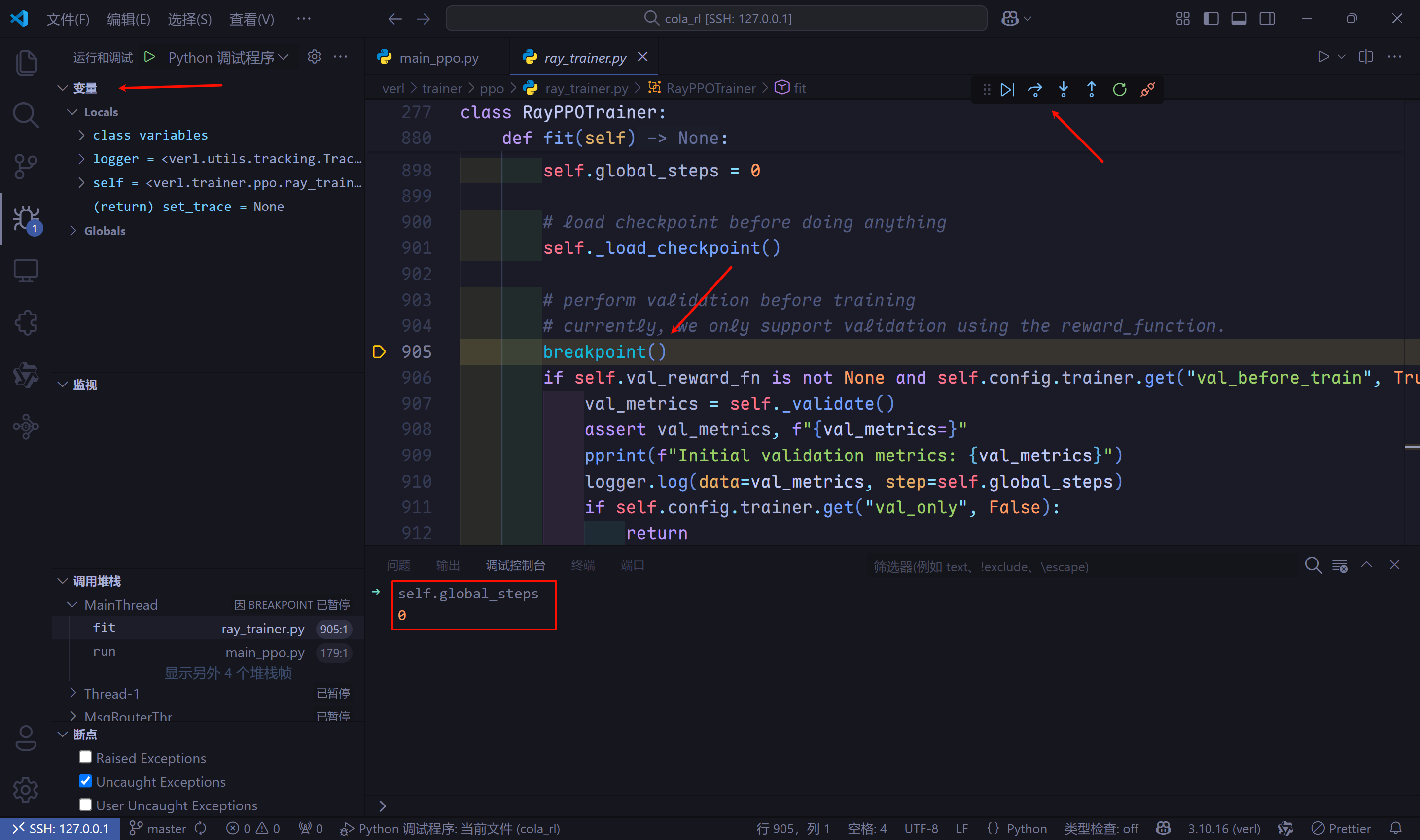
Task: Open the Source Control sidebar view
Action: (26, 167)
